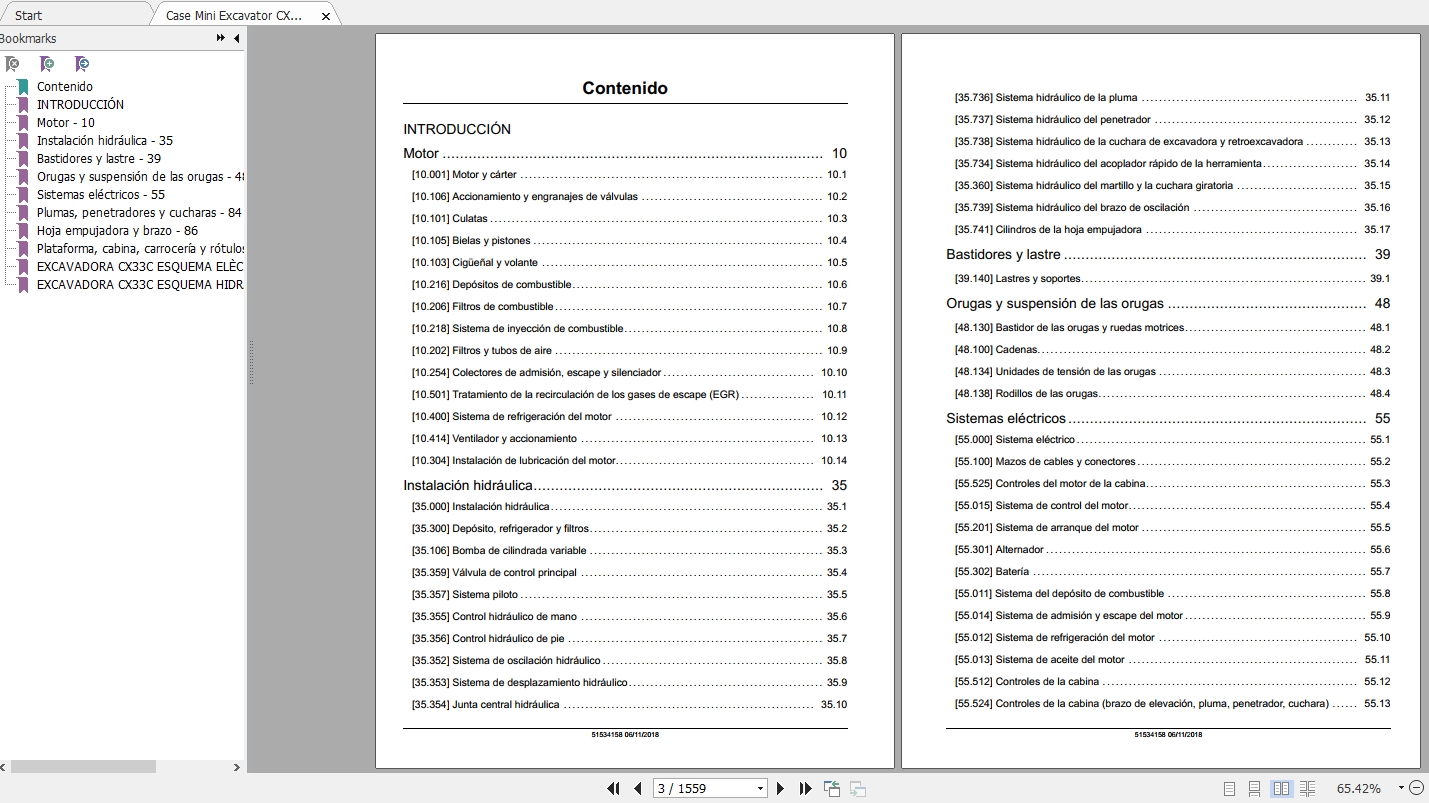Image resolution: width=1429 pixels, height=803 pixels.
Task: Open the page number dropdown
Action: tap(760, 789)
